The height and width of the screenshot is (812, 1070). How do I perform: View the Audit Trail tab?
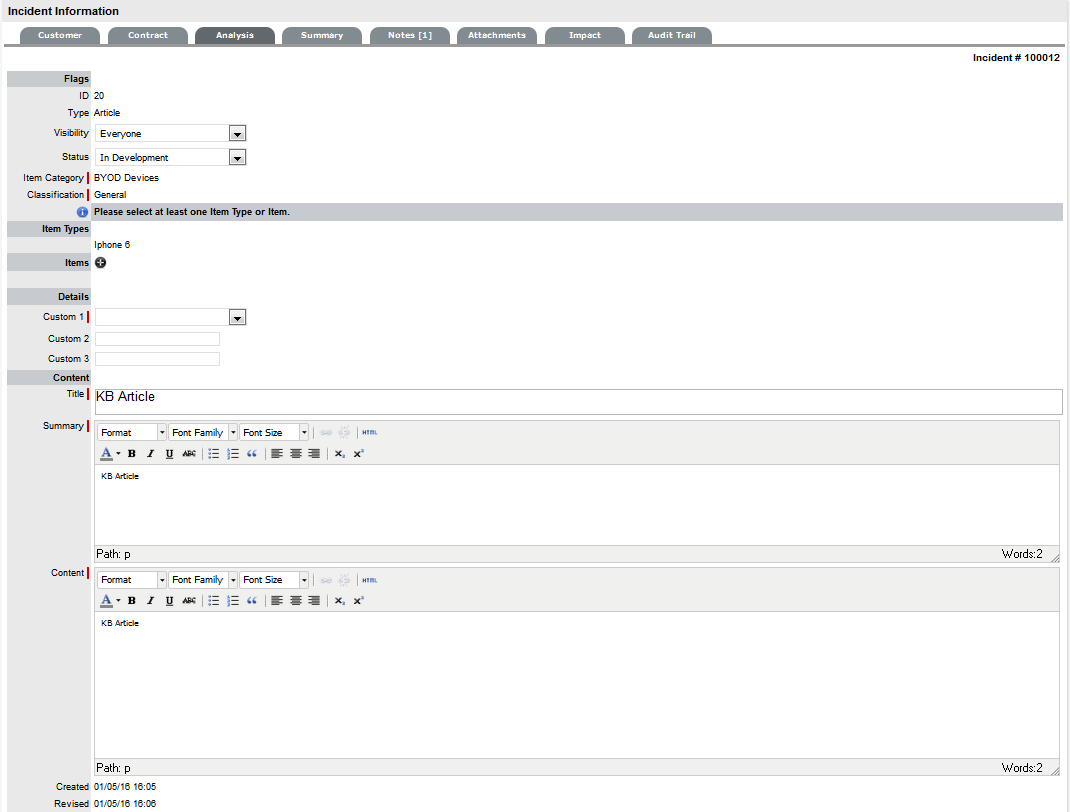[672, 35]
